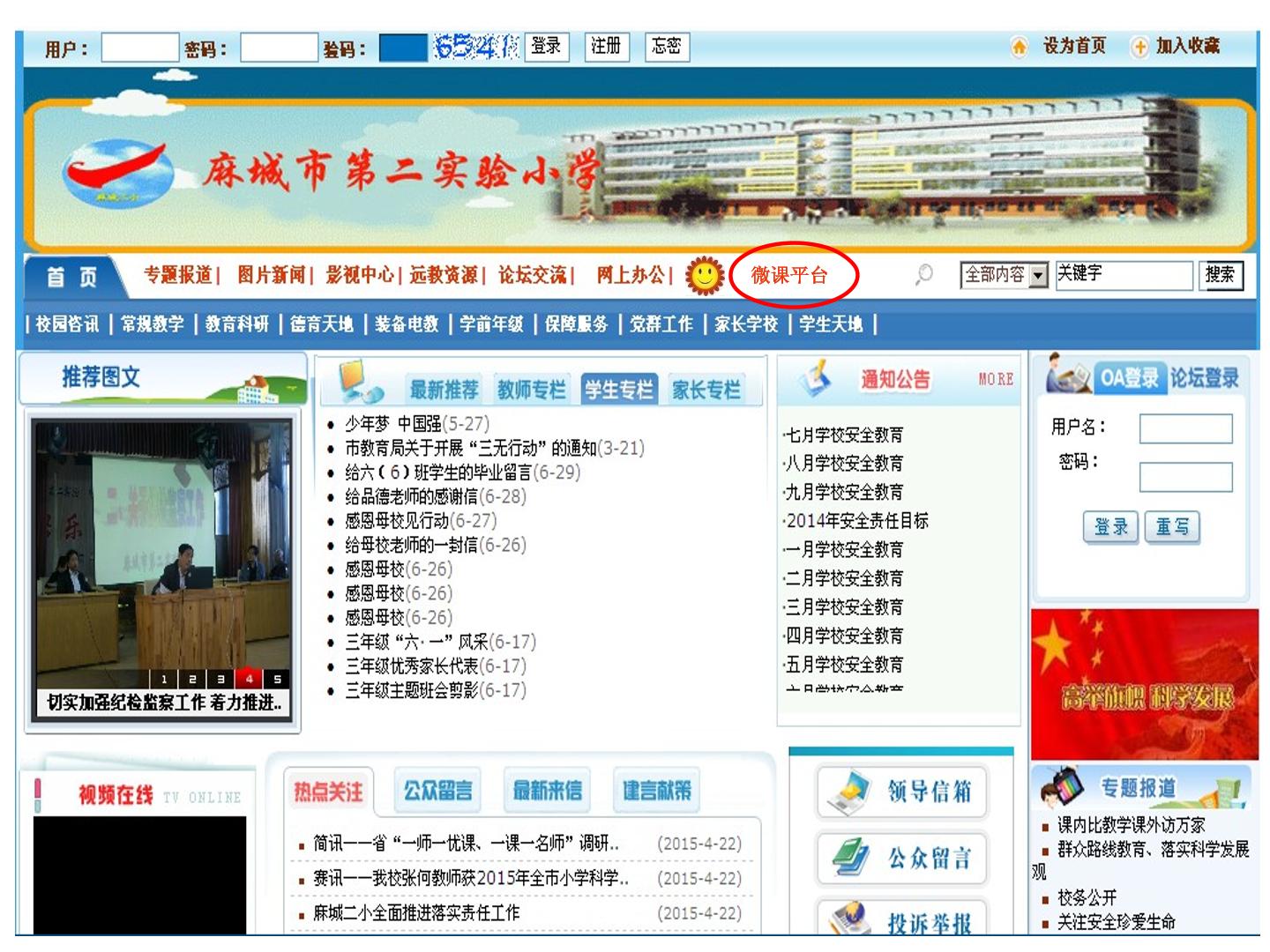The image size is (1270, 952).
Task: Open MORE link in 通知公告 panel
Action: 996,379
